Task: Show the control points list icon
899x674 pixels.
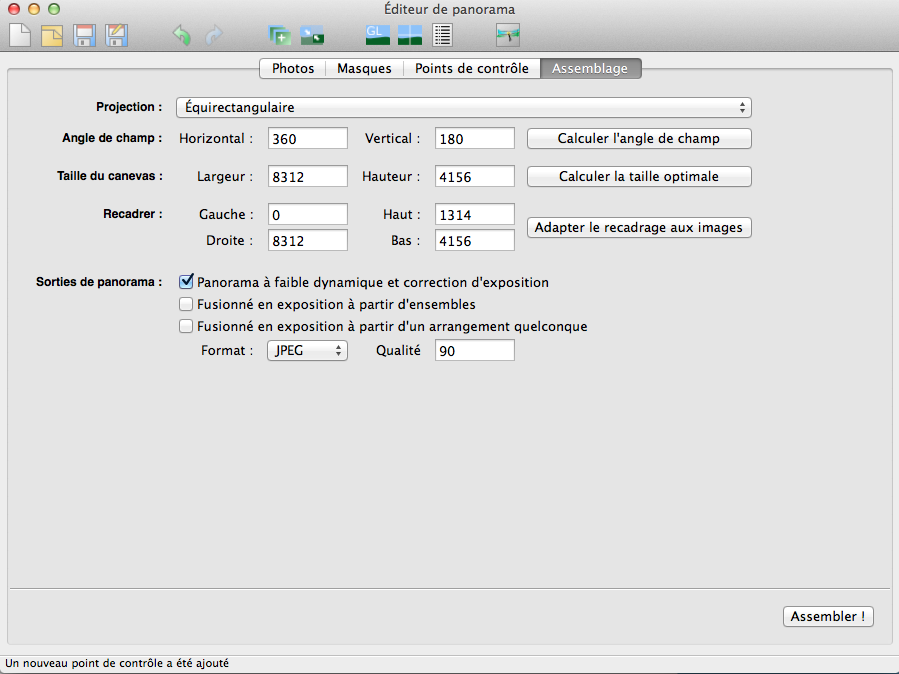Action: click(x=443, y=35)
